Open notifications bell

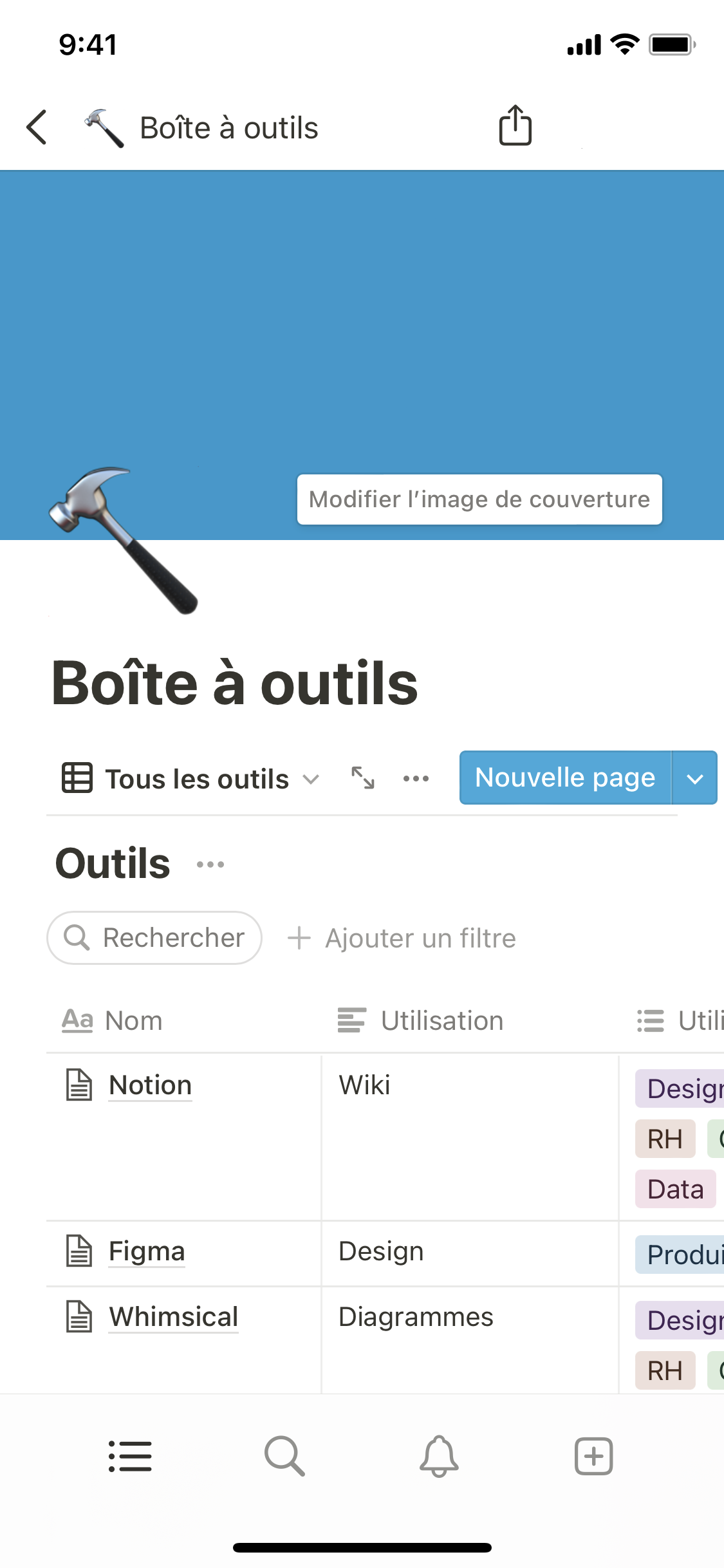pyautogui.click(x=439, y=1456)
